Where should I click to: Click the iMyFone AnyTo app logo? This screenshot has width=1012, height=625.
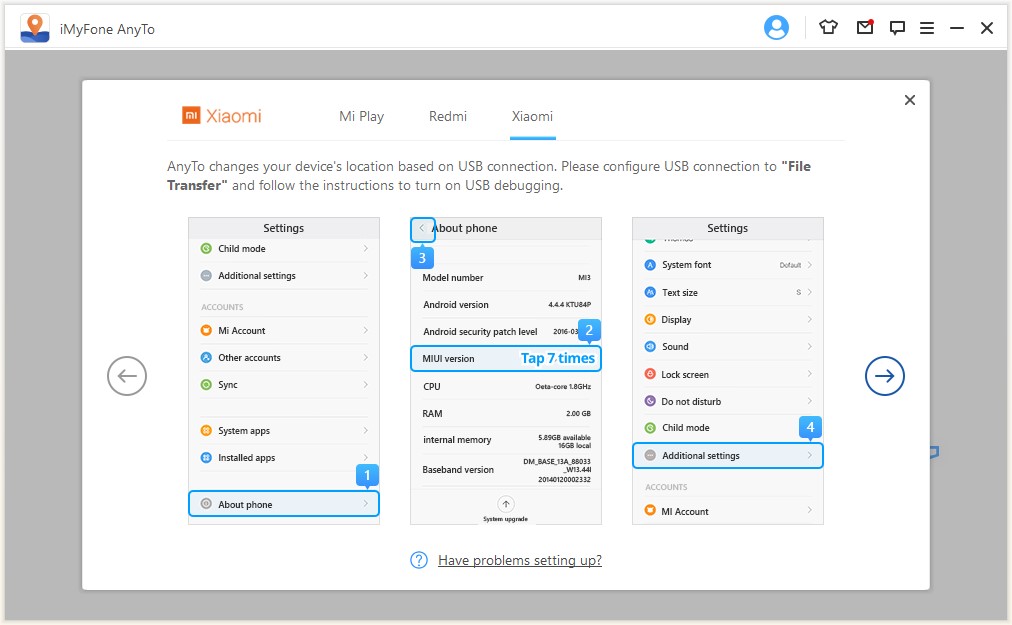coord(35,28)
